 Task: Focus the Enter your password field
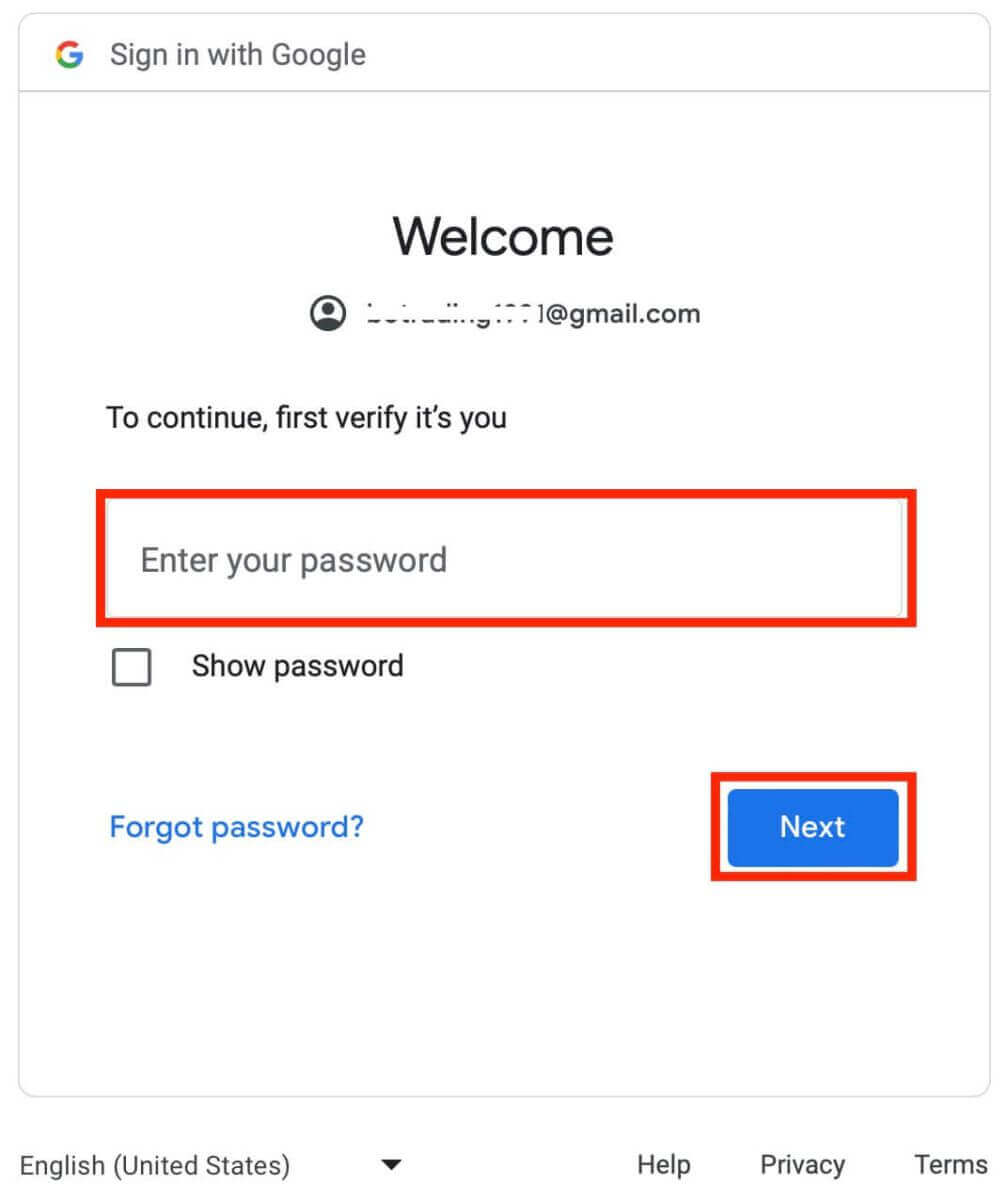506,559
